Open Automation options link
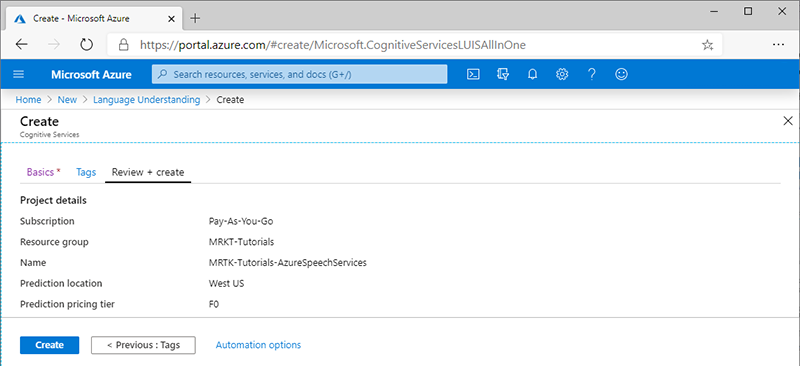800x366 pixels. (x=258, y=345)
